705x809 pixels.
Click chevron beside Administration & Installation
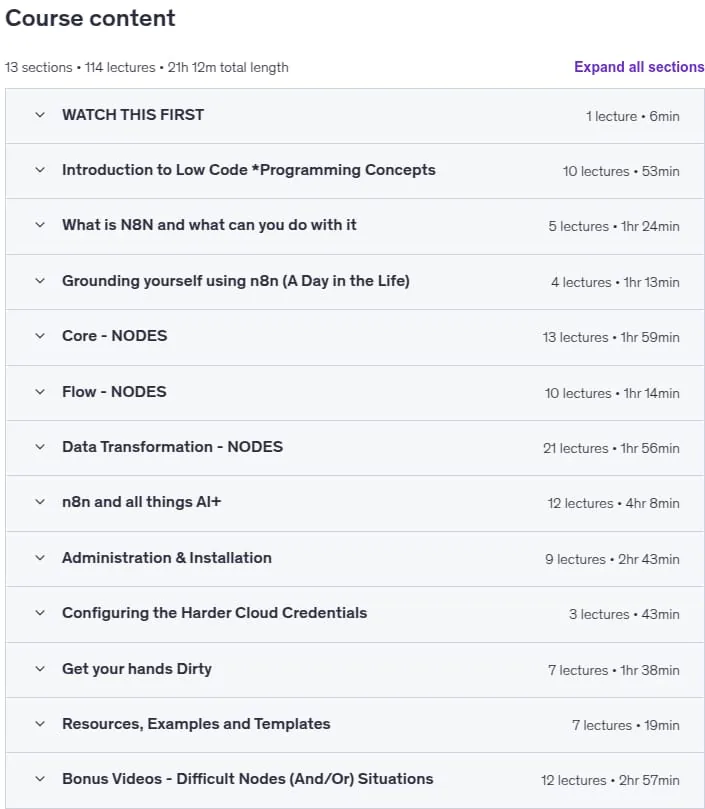click(40, 558)
